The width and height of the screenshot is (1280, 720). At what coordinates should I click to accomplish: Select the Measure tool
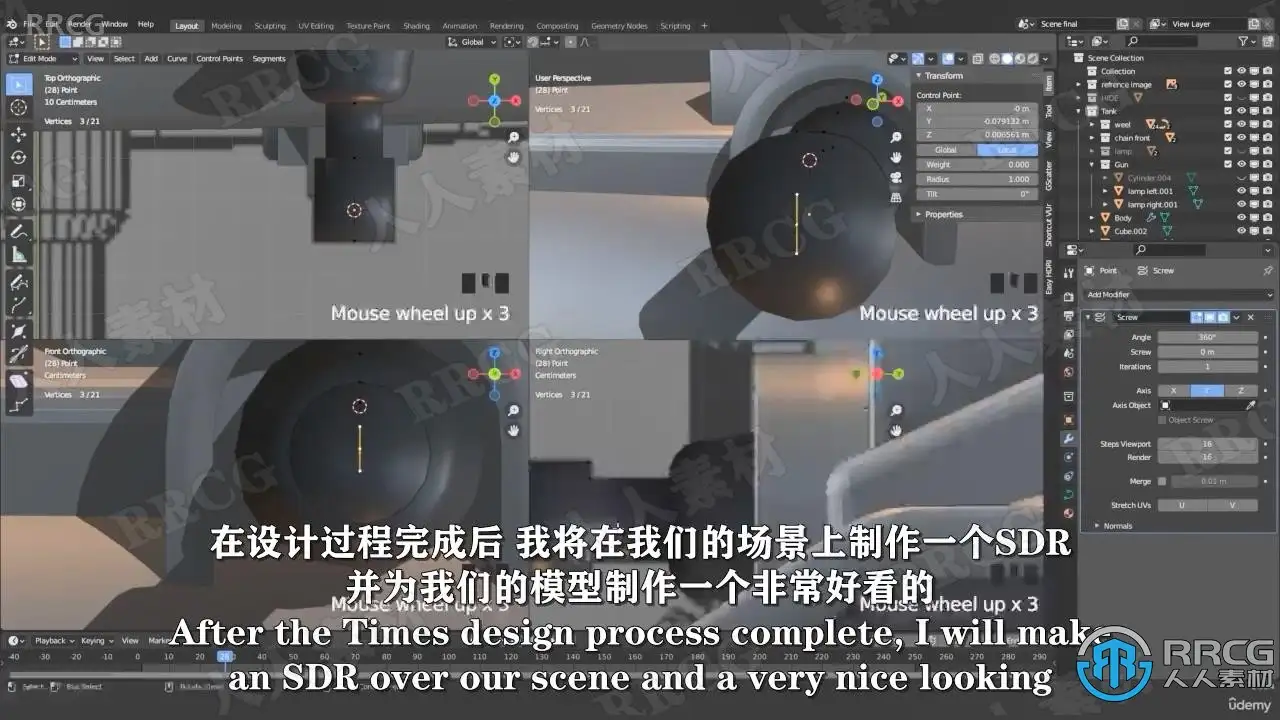tap(18, 255)
